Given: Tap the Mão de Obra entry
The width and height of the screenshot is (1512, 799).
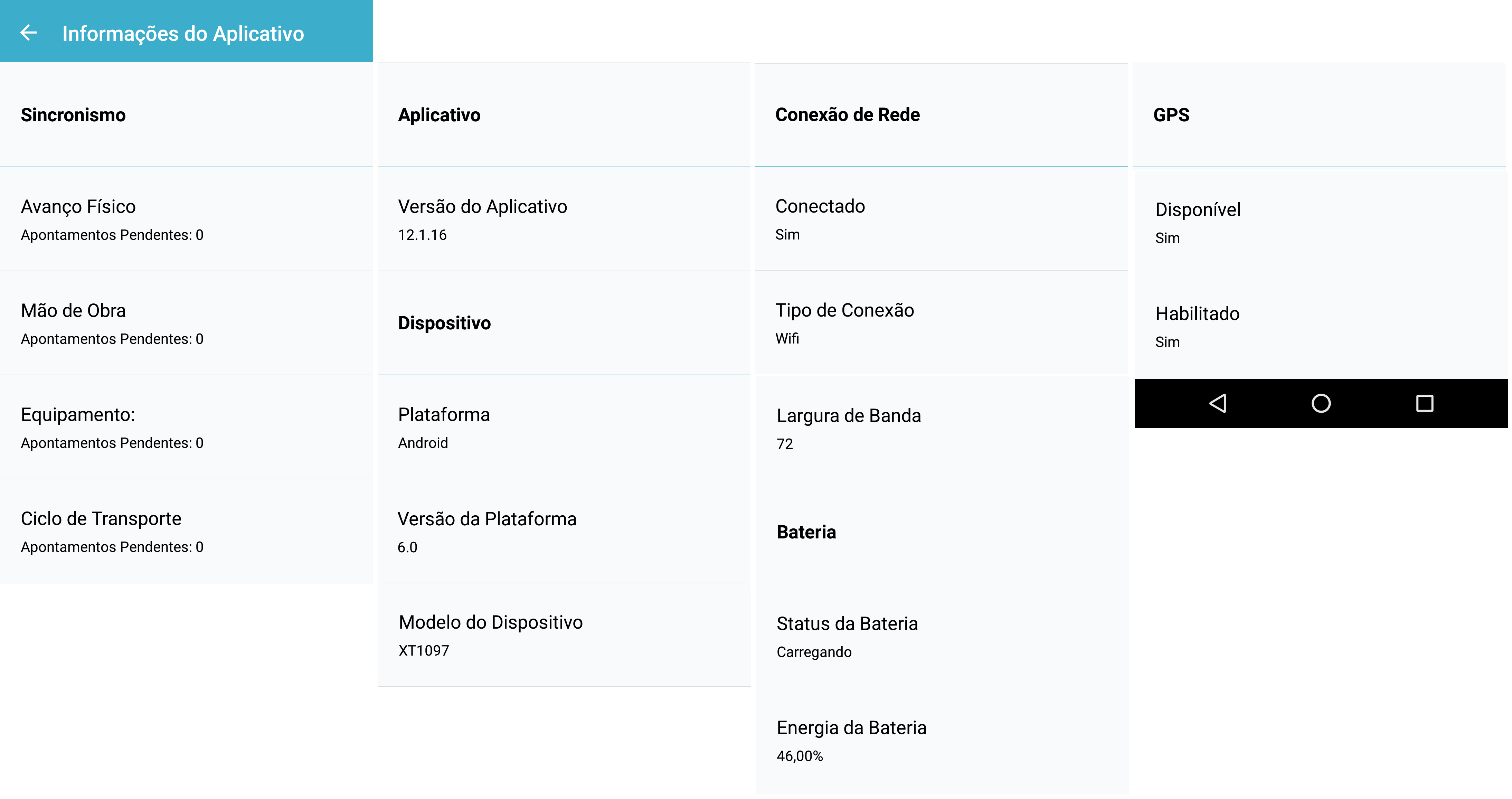Looking at the screenshot, I should 186,323.
